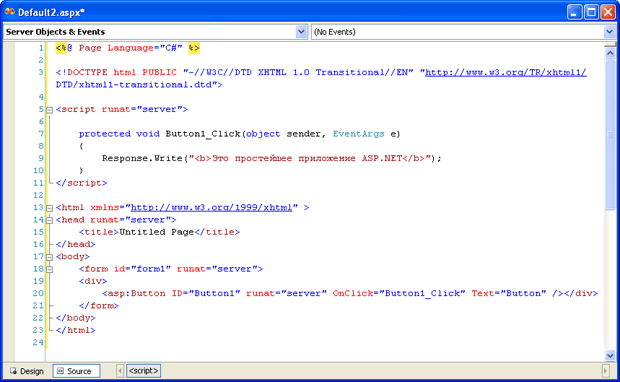620x382 pixels.
Task: Click vertical scrollbar up arrow
Action: pyautogui.click(x=610, y=53)
